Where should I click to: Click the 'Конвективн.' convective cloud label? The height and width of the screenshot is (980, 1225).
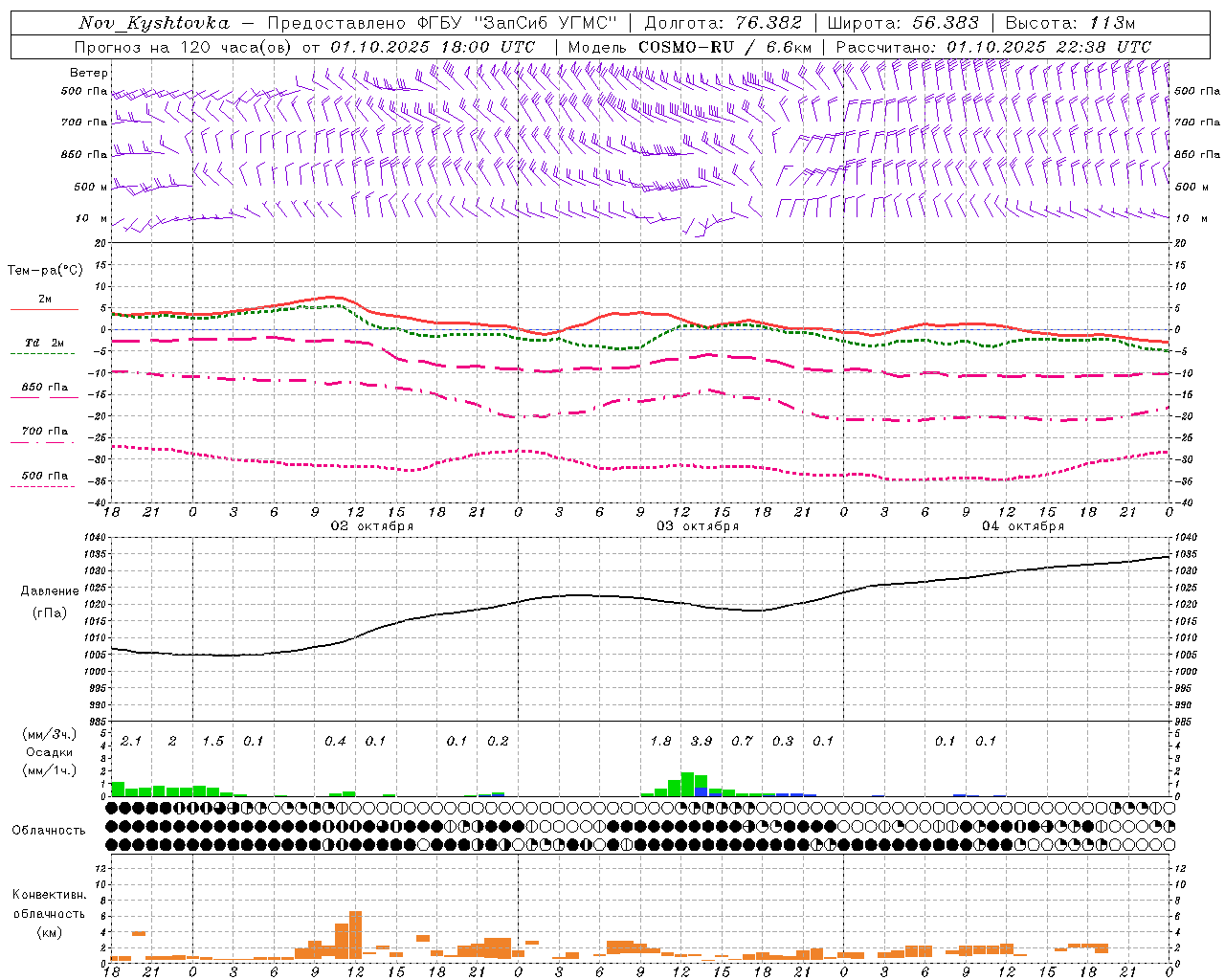coord(49,895)
